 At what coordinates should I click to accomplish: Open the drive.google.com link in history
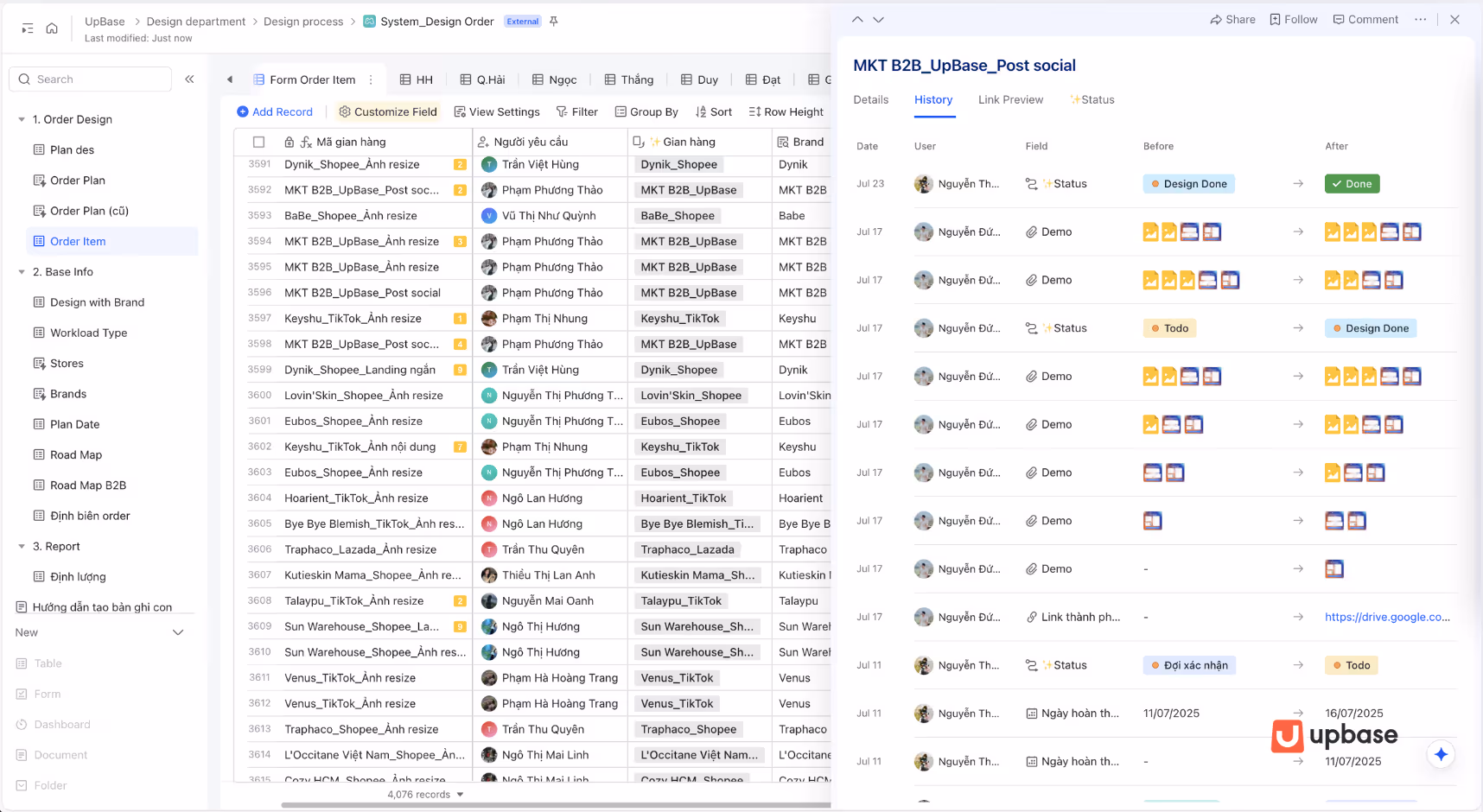coord(1387,617)
